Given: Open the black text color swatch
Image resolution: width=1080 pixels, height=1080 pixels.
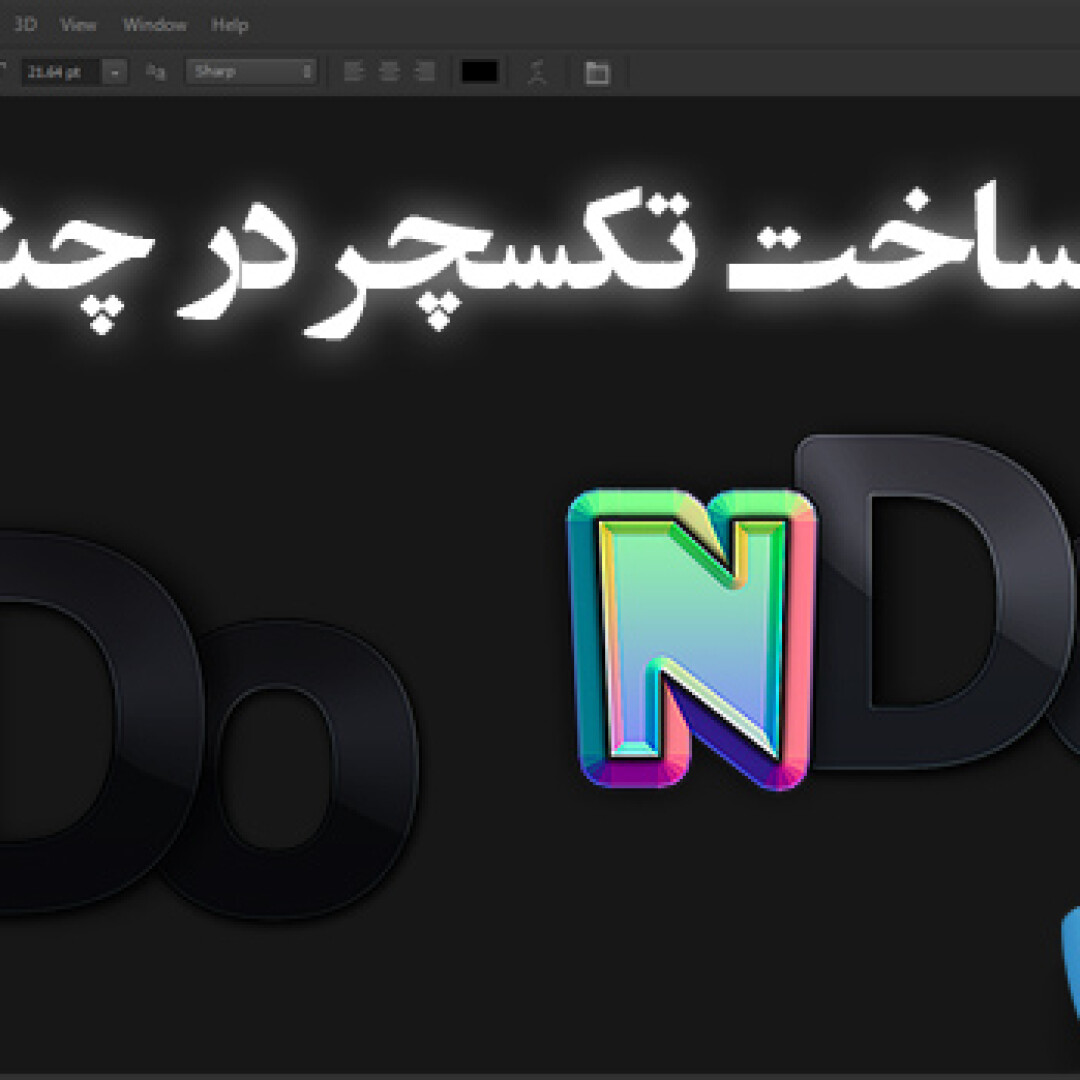Looking at the screenshot, I should tap(479, 72).
